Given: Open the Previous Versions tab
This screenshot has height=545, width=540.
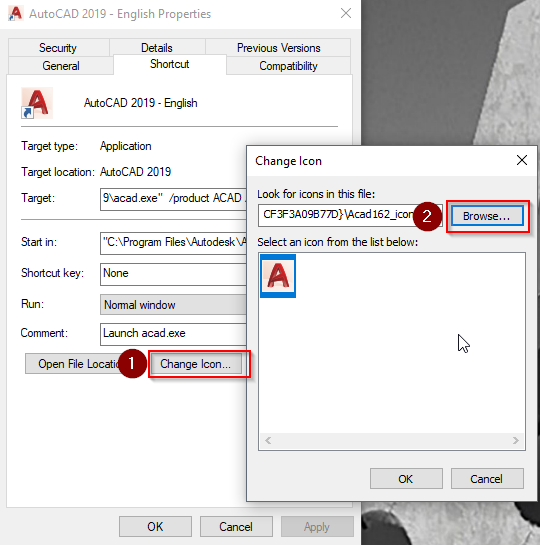Looking at the screenshot, I should point(278,48).
